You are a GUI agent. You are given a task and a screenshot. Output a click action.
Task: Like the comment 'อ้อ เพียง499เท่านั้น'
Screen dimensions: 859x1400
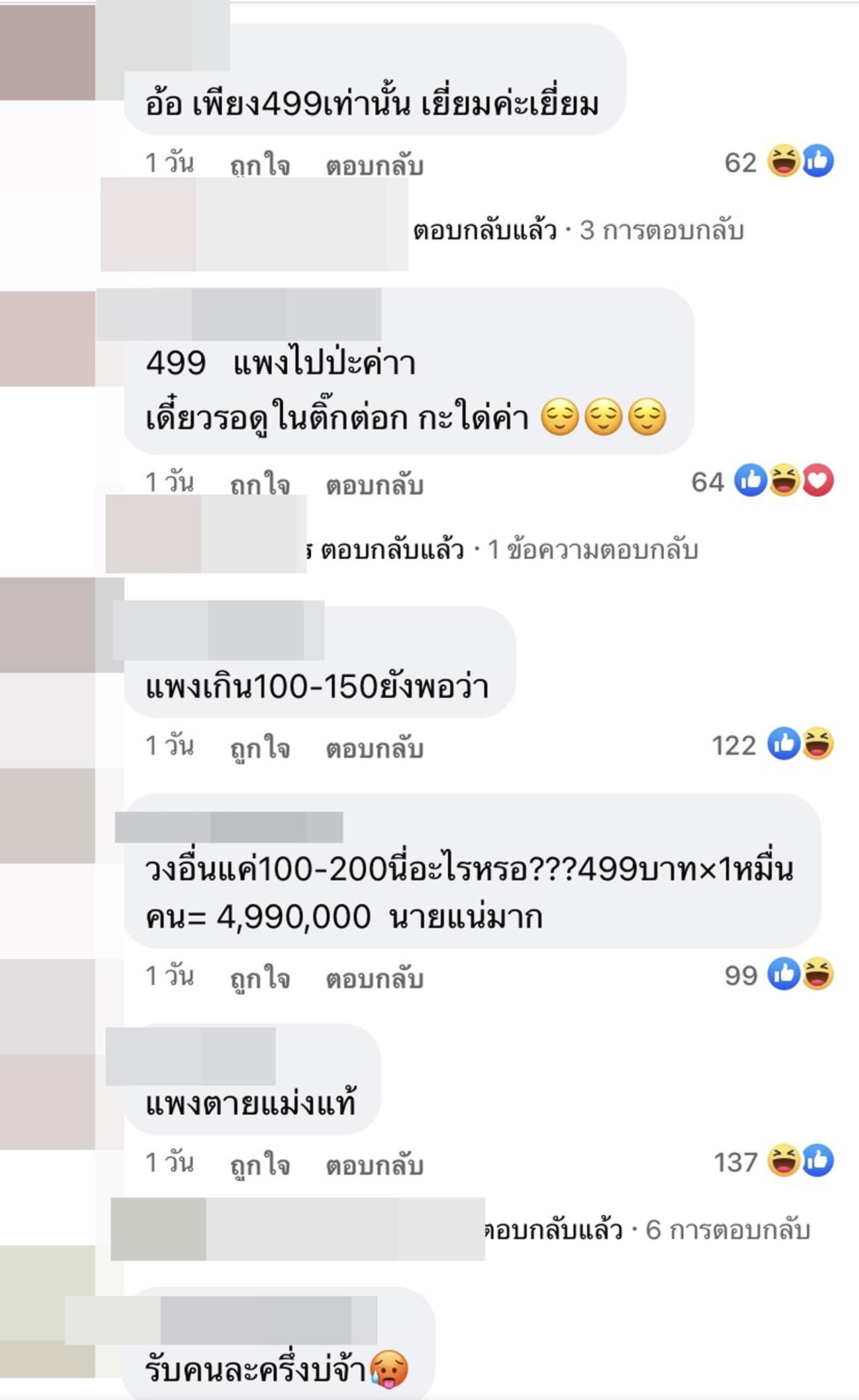pyautogui.click(x=260, y=165)
